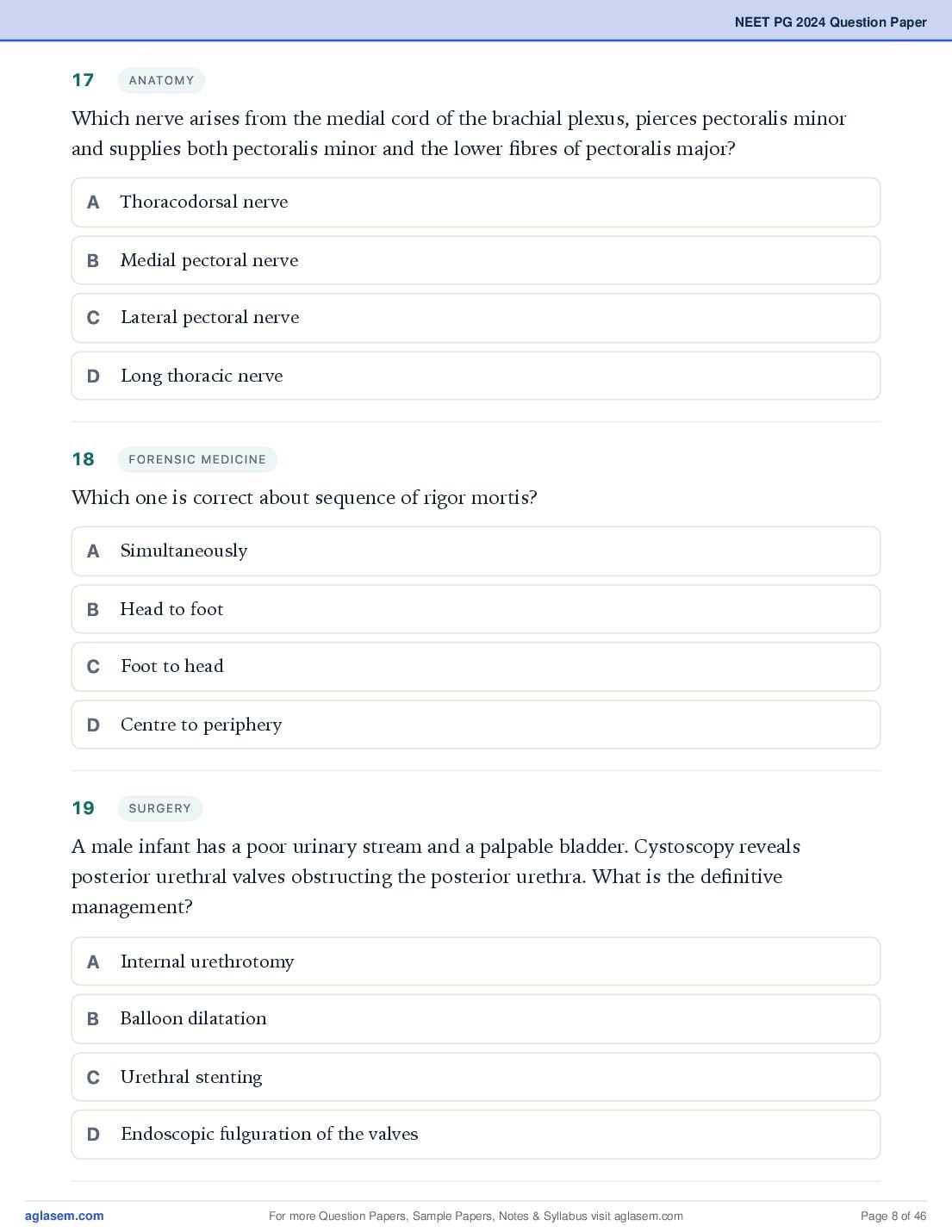Pick Urethral stenting option
The image size is (952, 1232).
pos(476,1077)
